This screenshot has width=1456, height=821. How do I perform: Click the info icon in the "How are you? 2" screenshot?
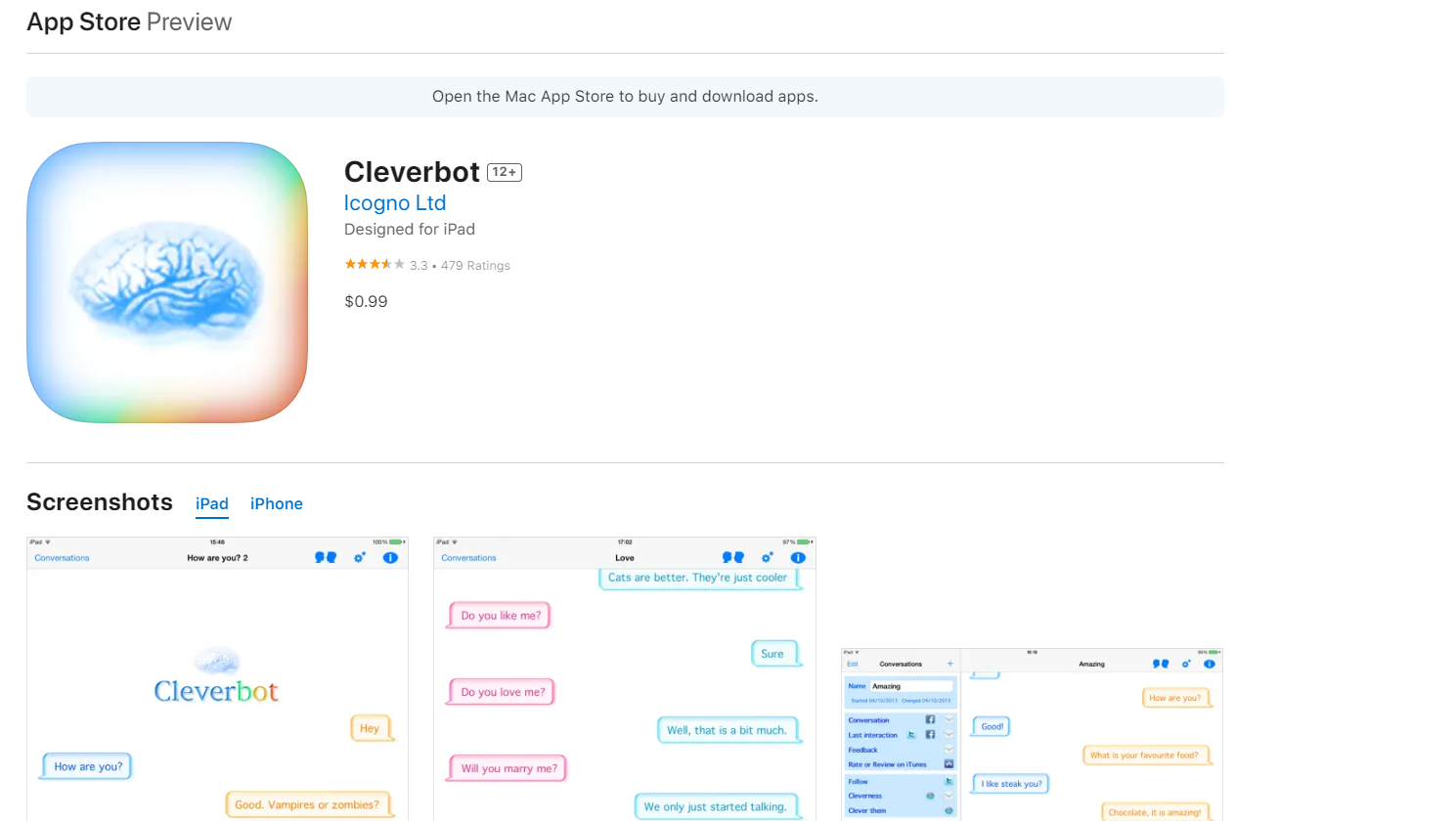390,557
